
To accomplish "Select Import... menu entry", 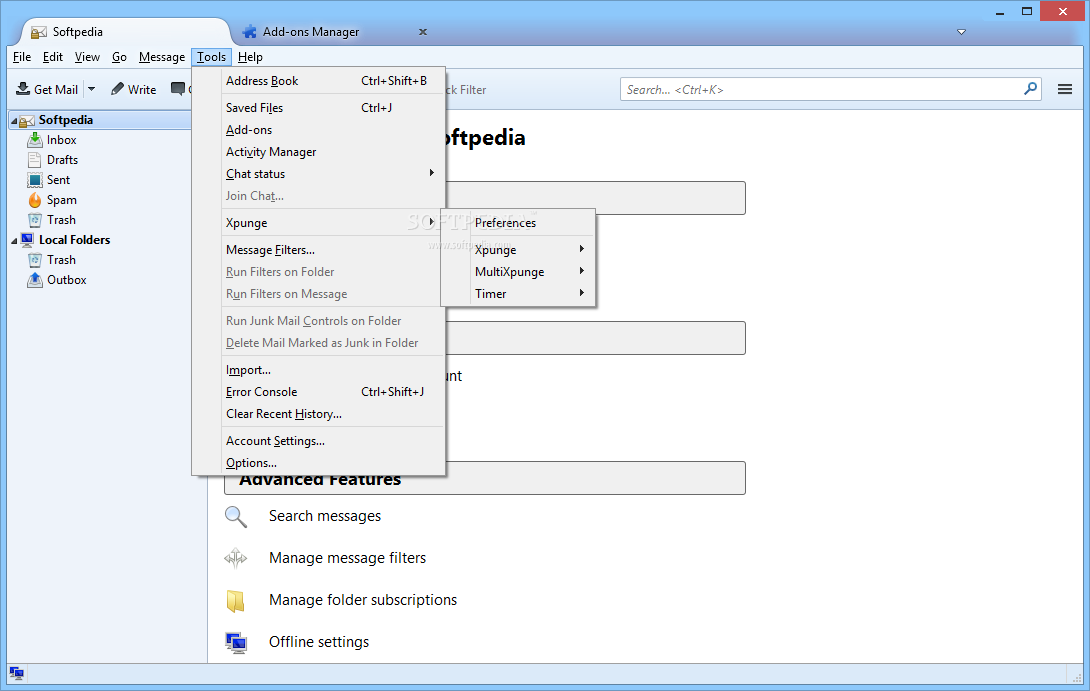I will (318, 370).
